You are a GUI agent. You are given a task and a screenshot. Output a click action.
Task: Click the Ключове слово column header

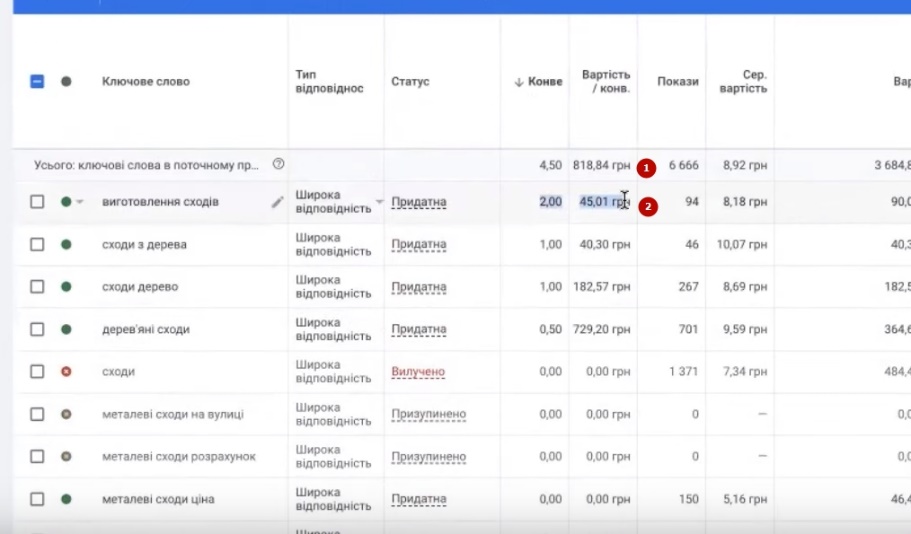pyautogui.click(x=145, y=82)
